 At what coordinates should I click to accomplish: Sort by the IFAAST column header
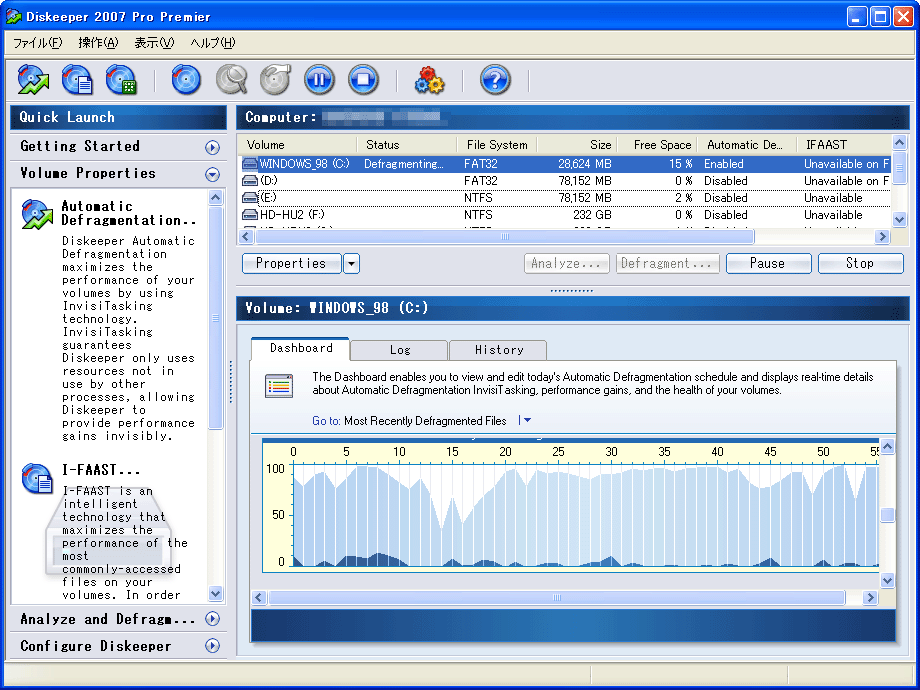[x=844, y=145]
